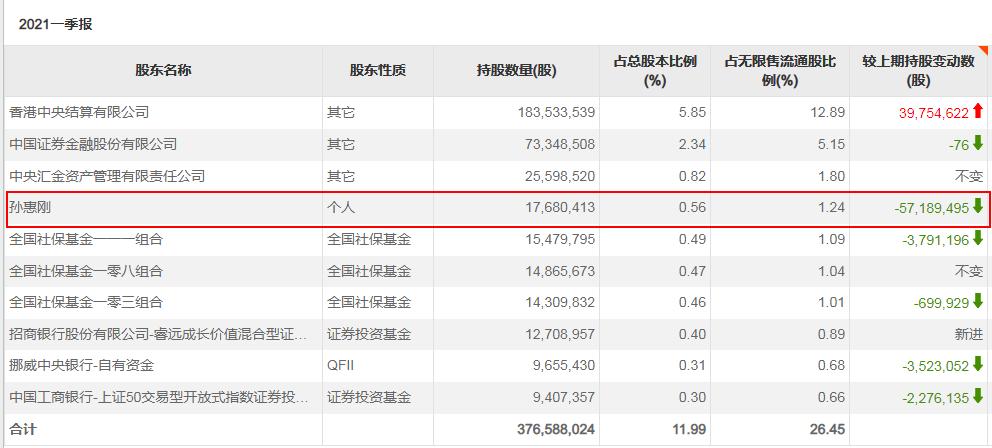Image resolution: width=992 pixels, height=448 pixels.
Task: Open 挪威中央银行-自有资金 entry
Action: [x=82, y=366]
